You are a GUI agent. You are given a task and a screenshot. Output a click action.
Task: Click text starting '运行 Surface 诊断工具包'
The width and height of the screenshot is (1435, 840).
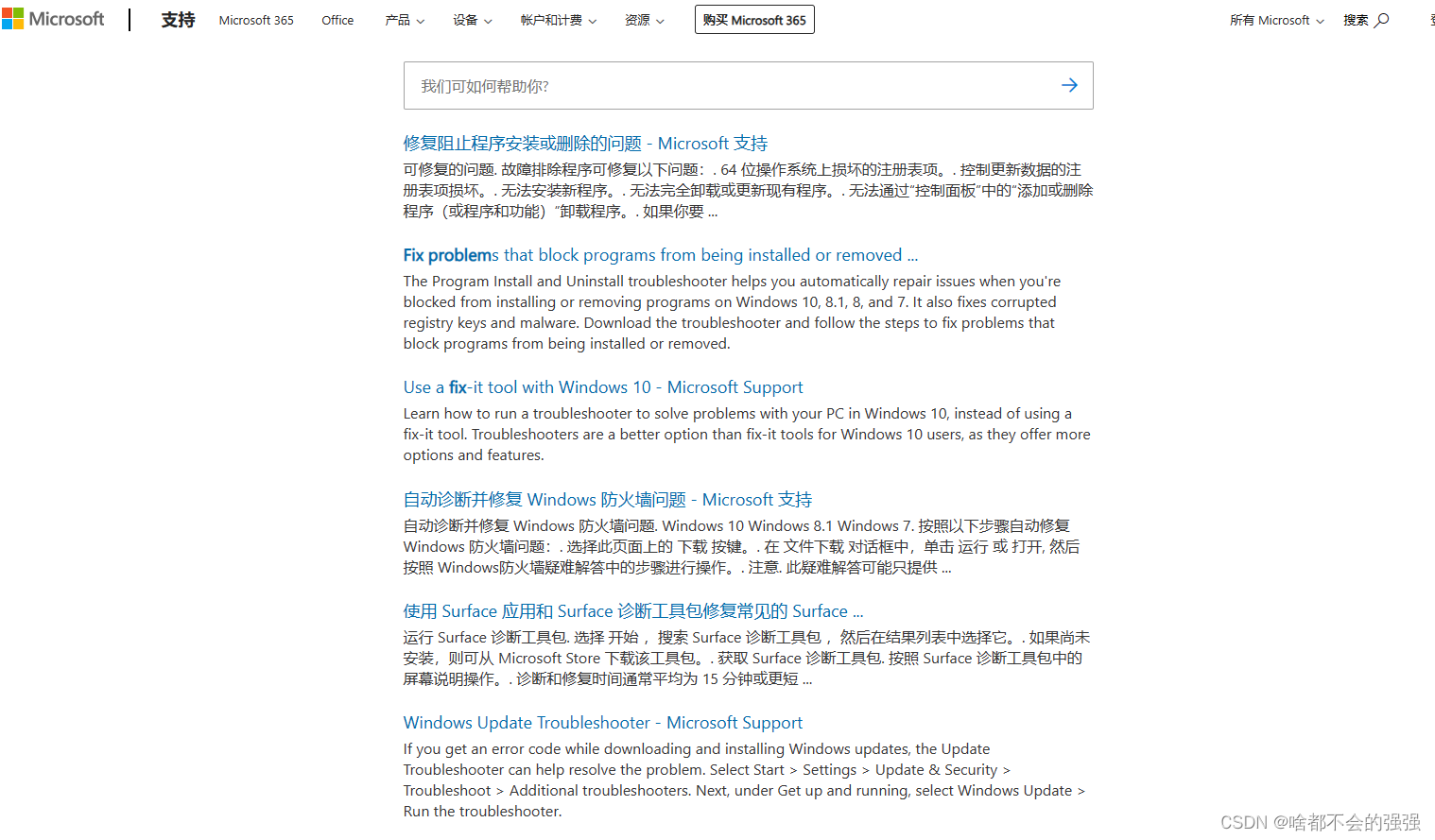tap(747, 658)
